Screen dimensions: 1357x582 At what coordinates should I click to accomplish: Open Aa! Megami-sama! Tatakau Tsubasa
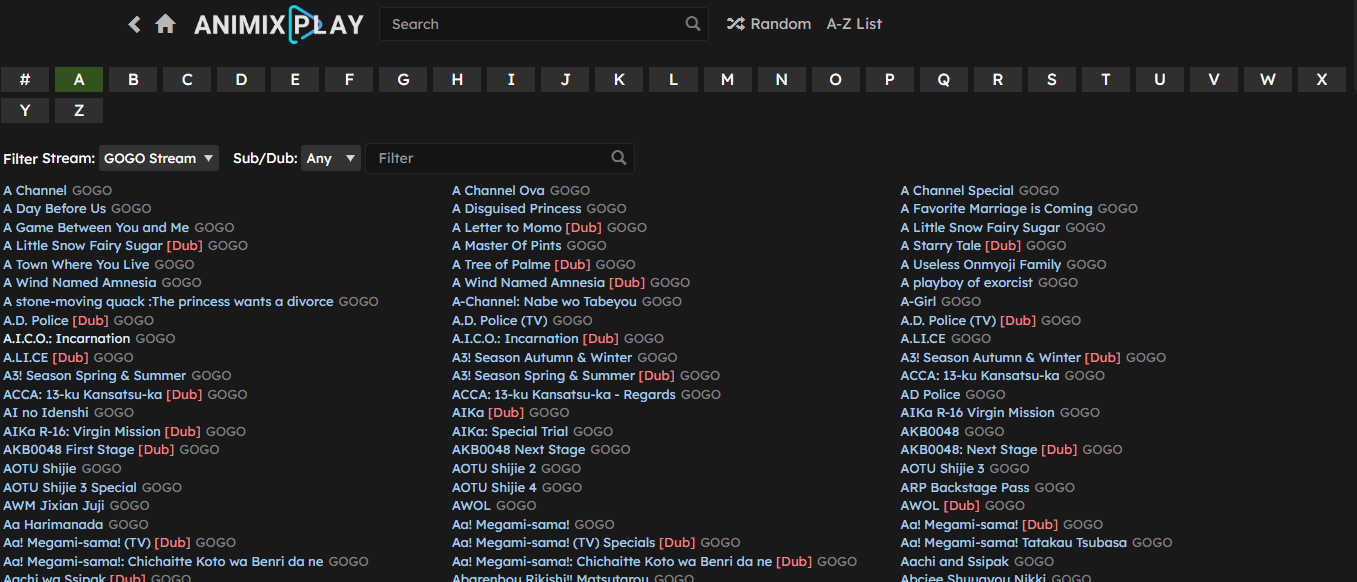[1013, 543]
